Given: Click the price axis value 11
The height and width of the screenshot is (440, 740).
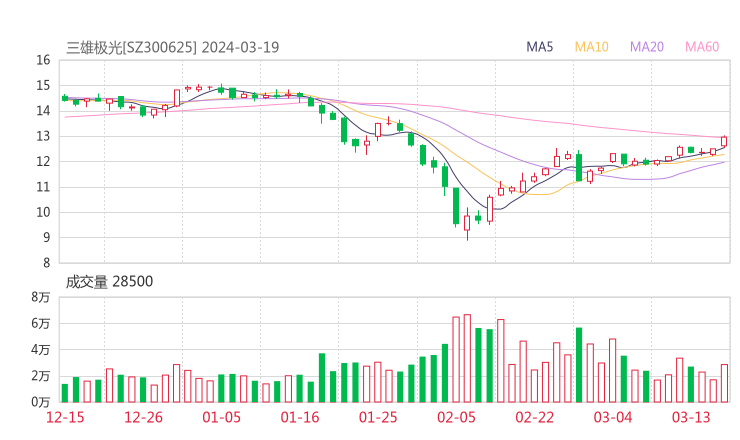Looking at the screenshot, I should coord(43,187).
